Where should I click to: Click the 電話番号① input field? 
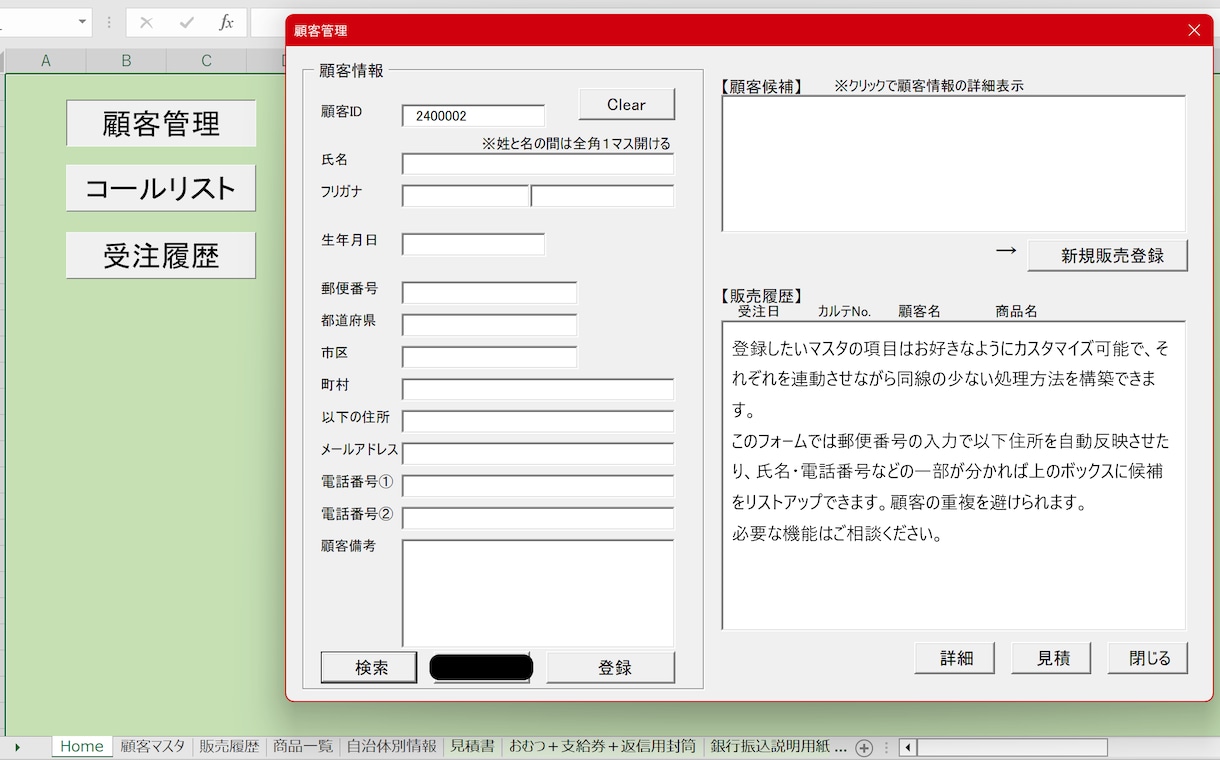tap(538, 486)
